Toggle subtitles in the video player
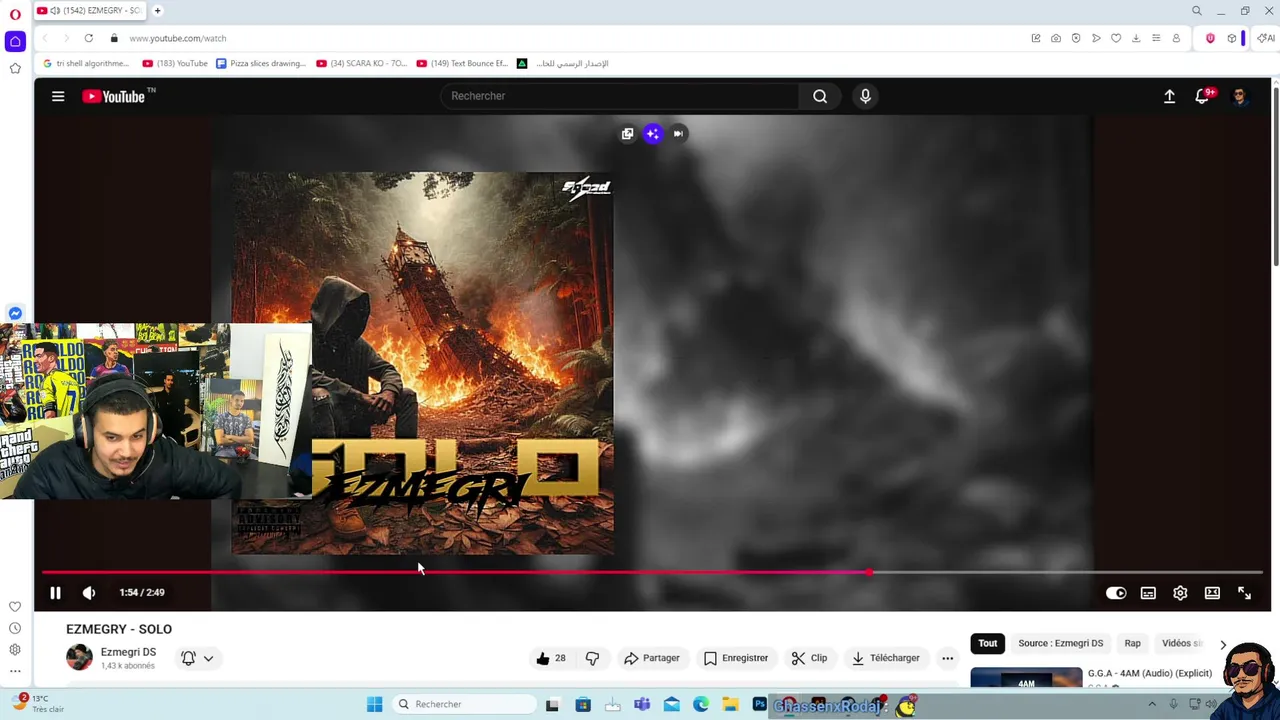This screenshot has height=720, width=1280. tap(1148, 593)
